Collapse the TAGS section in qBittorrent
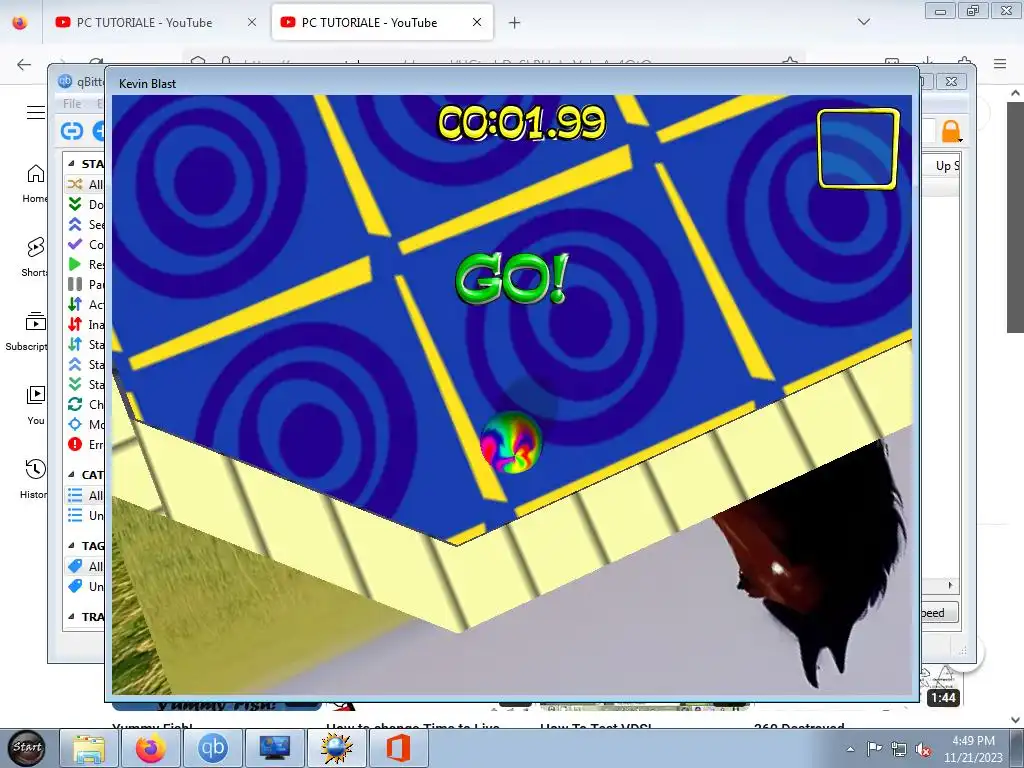 click(71, 545)
